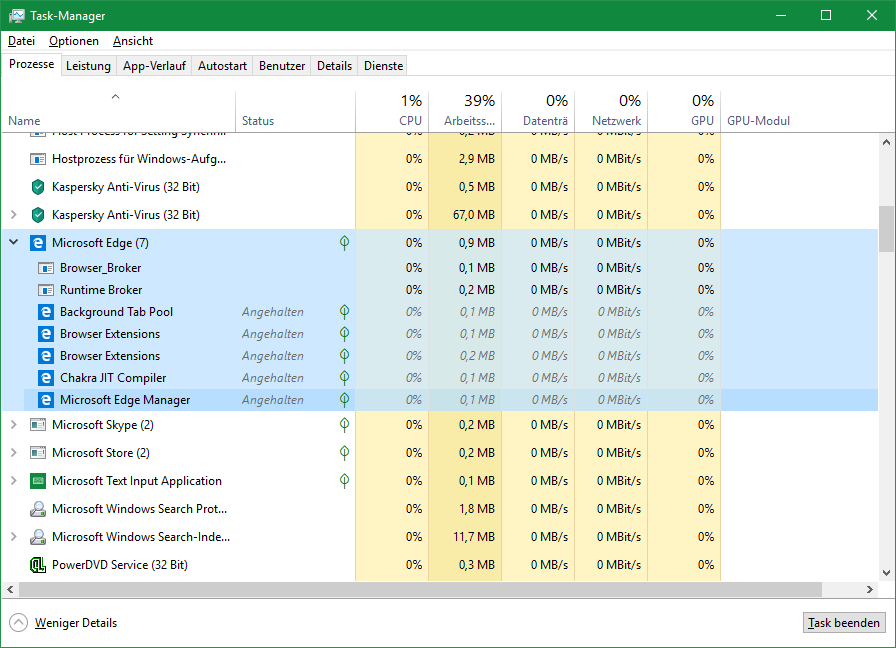Screen dimensions: 896x648
Task: Click the leaf icon in Microsoft Edge Manager row
Action: point(344,400)
